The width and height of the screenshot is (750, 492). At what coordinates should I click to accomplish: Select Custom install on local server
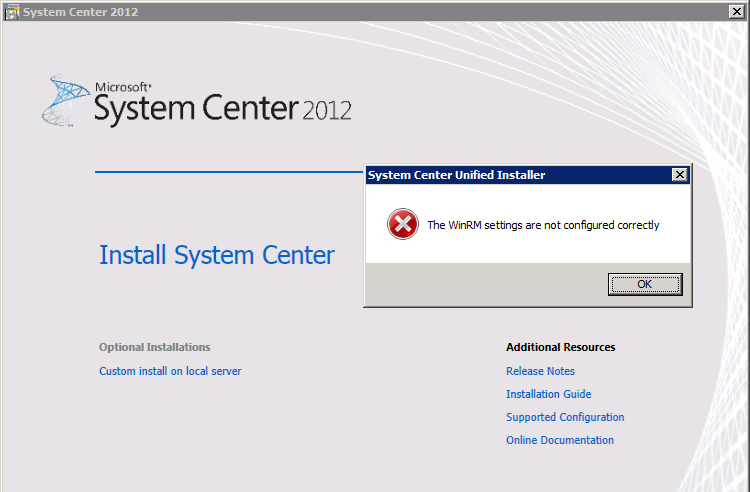click(170, 371)
